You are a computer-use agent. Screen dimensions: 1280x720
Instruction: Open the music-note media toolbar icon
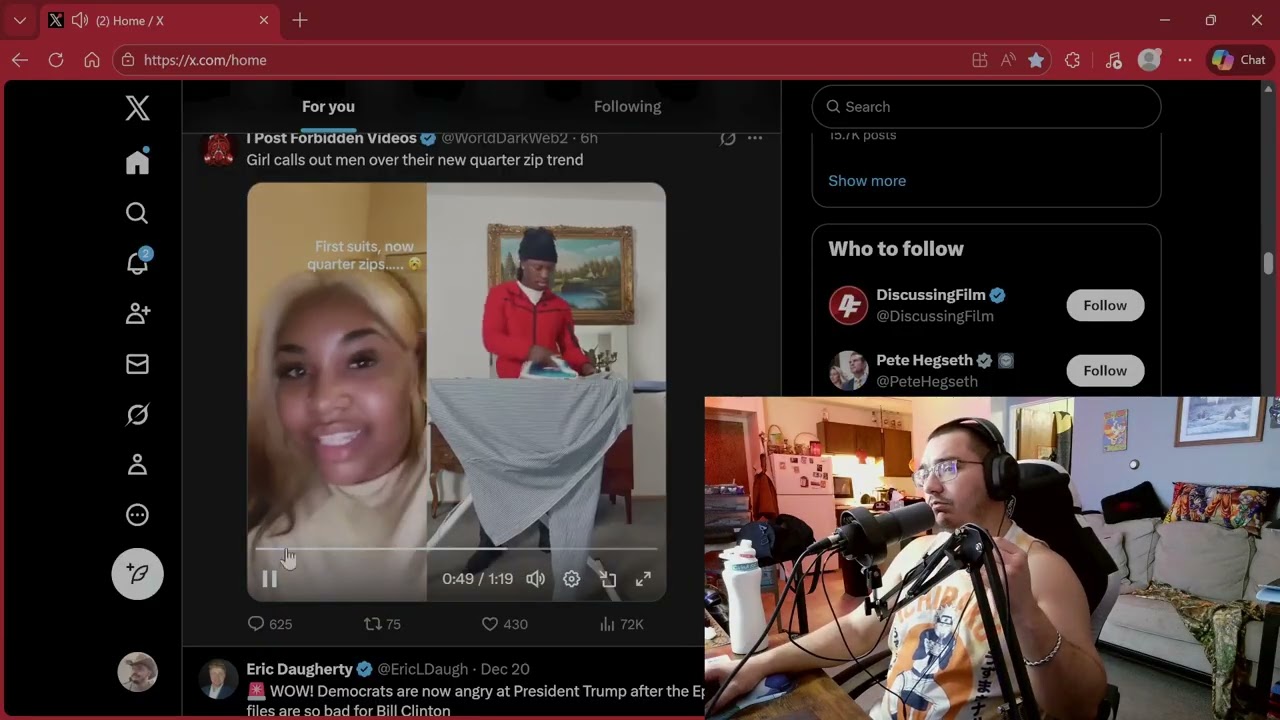point(1114,60)
